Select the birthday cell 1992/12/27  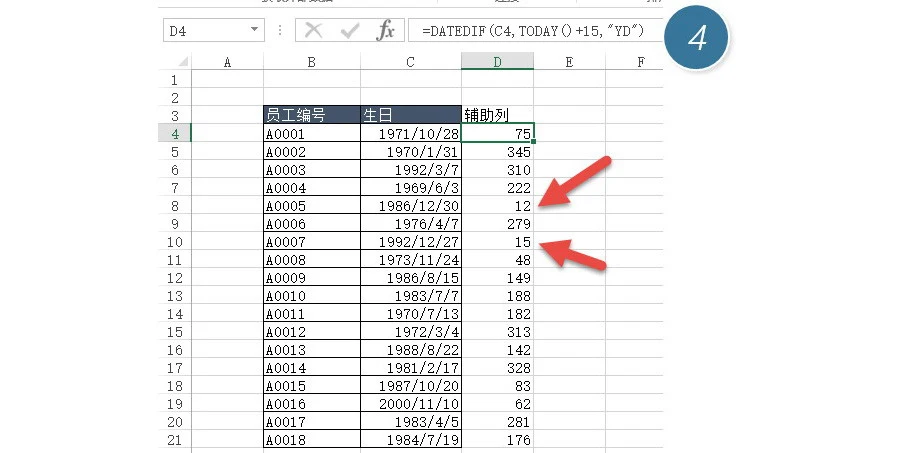pos(410,241)
